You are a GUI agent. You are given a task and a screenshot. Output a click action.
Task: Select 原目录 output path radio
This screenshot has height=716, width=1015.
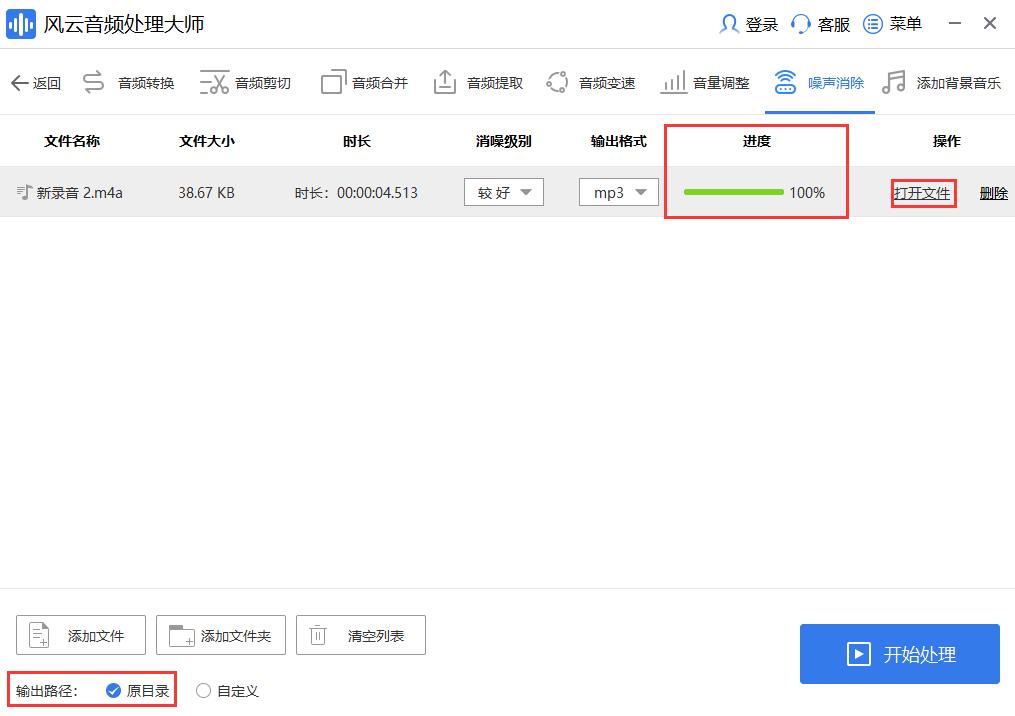(x=113, y=691)
